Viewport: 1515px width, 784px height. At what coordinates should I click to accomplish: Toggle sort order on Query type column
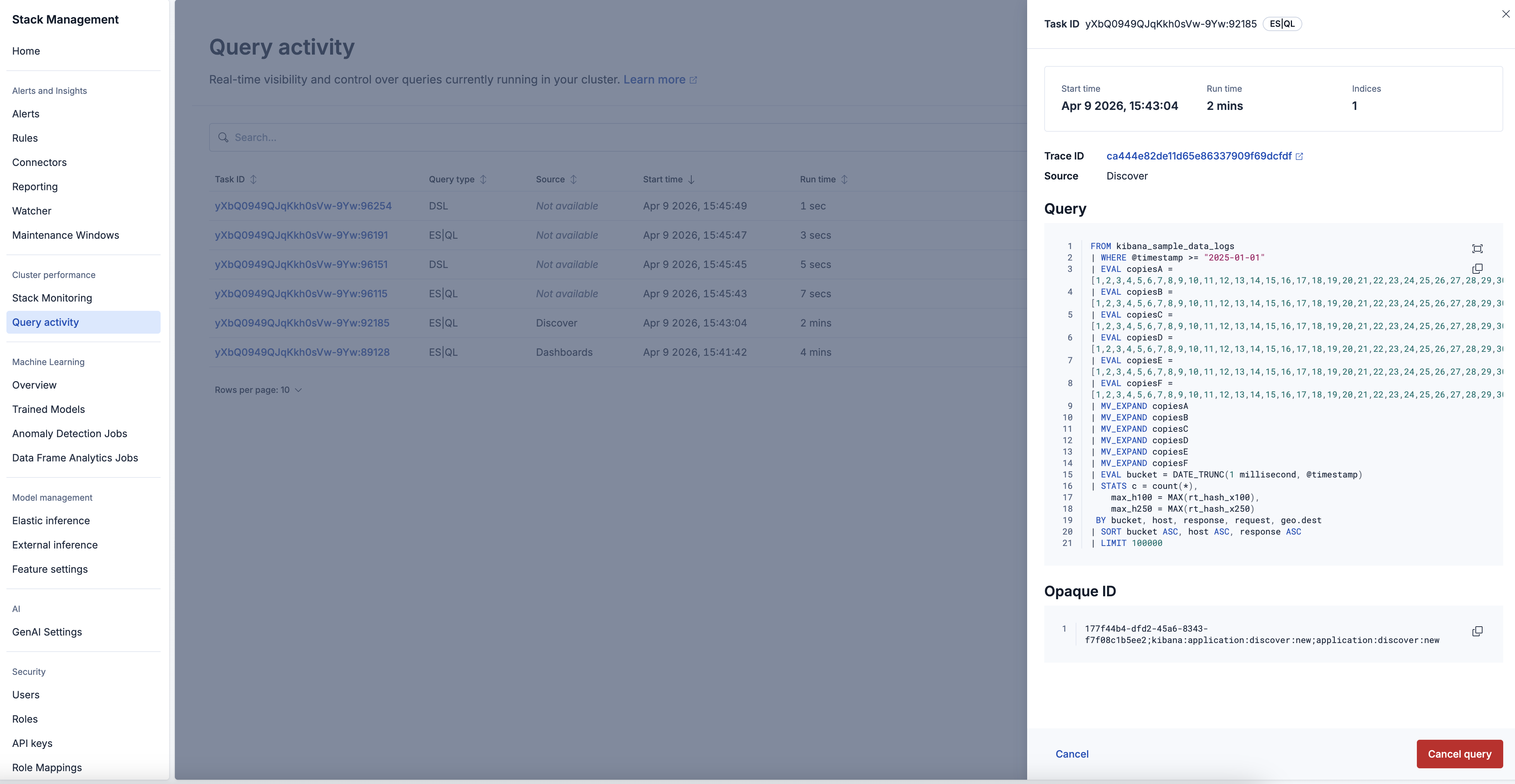coord(484,179)
